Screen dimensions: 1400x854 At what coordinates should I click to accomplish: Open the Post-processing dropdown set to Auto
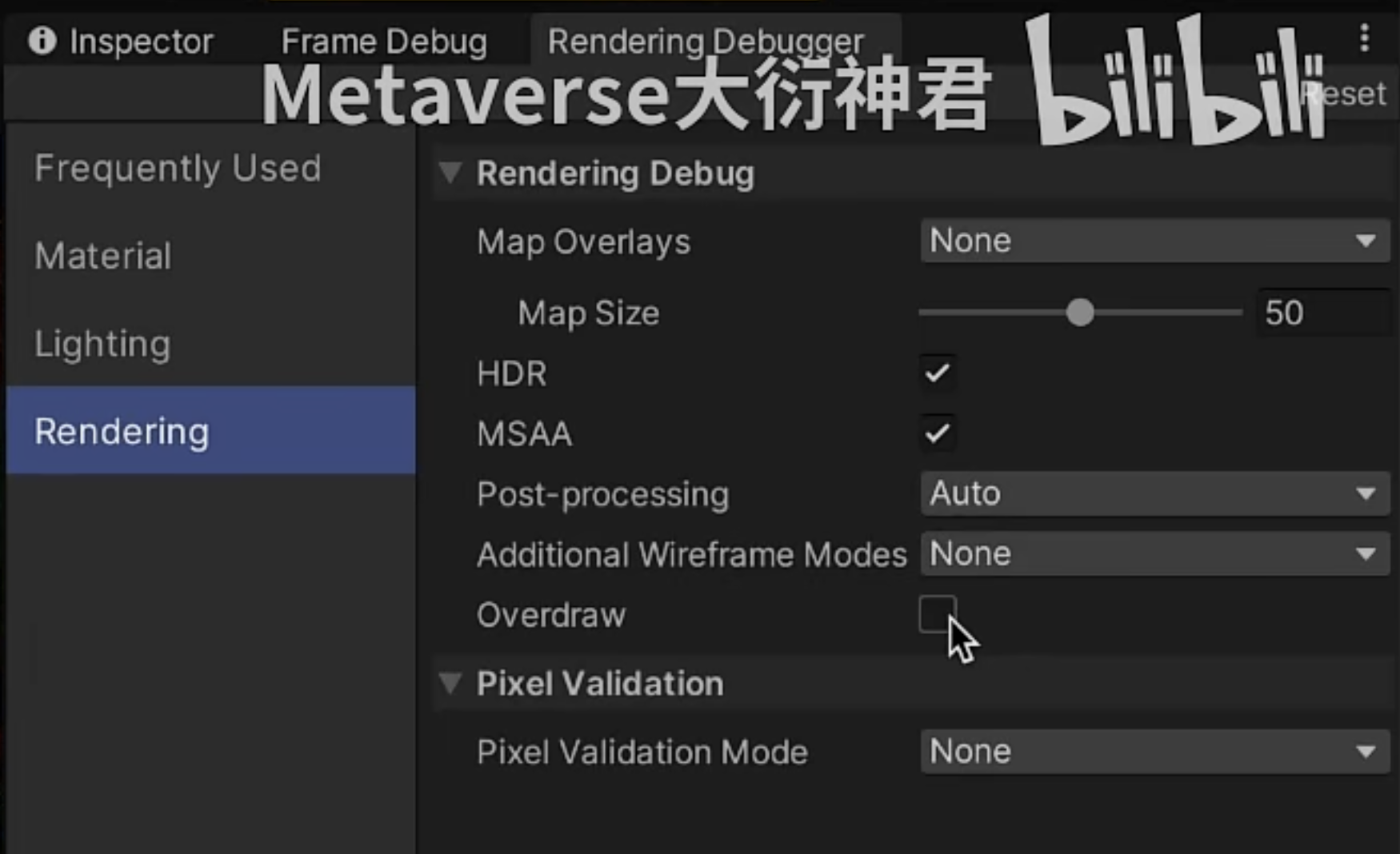(x=1154, y=493)
